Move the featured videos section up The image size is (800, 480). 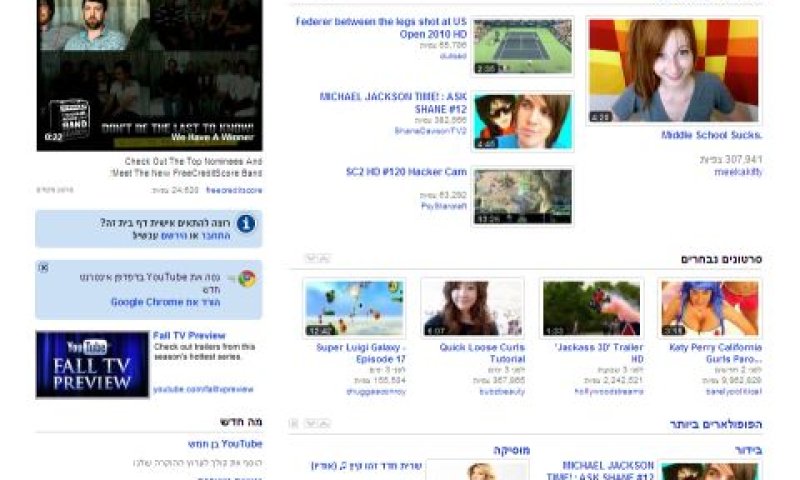click(x=323, y=259)
